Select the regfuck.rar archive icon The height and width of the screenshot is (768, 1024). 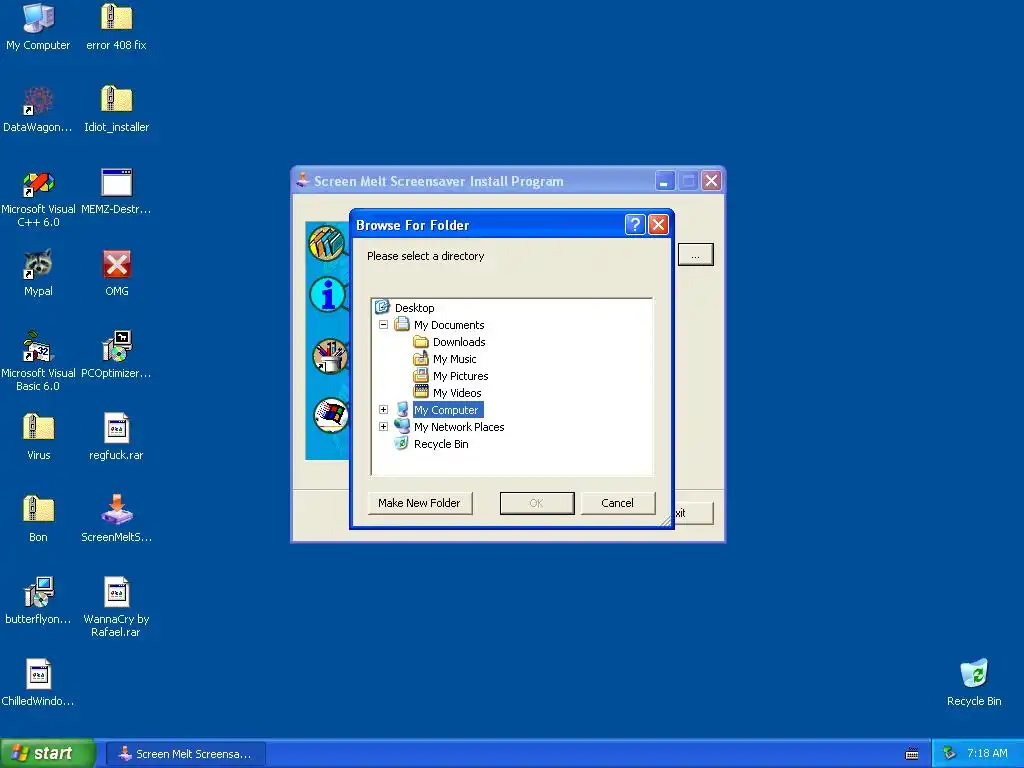tap(116, 436)
